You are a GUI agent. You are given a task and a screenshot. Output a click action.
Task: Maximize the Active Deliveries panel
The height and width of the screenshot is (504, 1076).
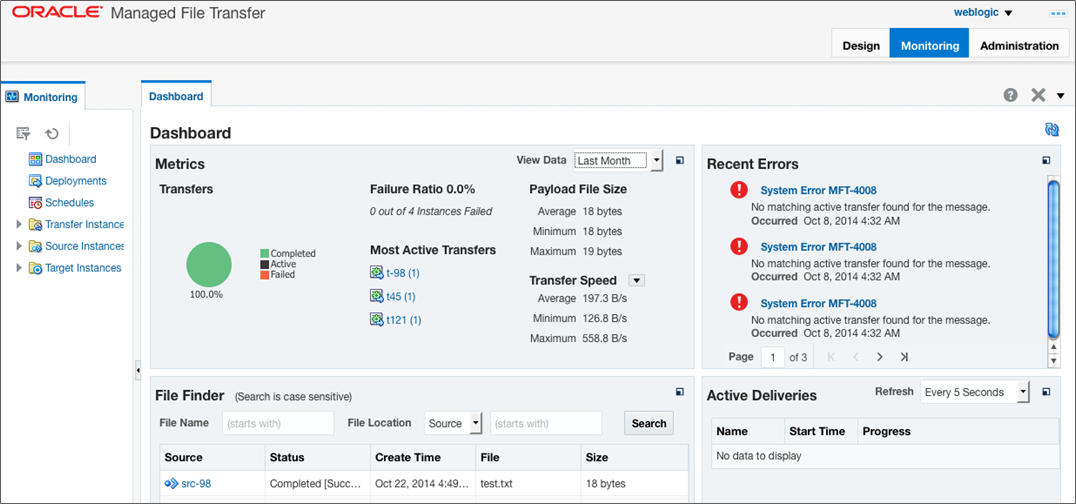pyautogui.click(x=1046, y=391)
